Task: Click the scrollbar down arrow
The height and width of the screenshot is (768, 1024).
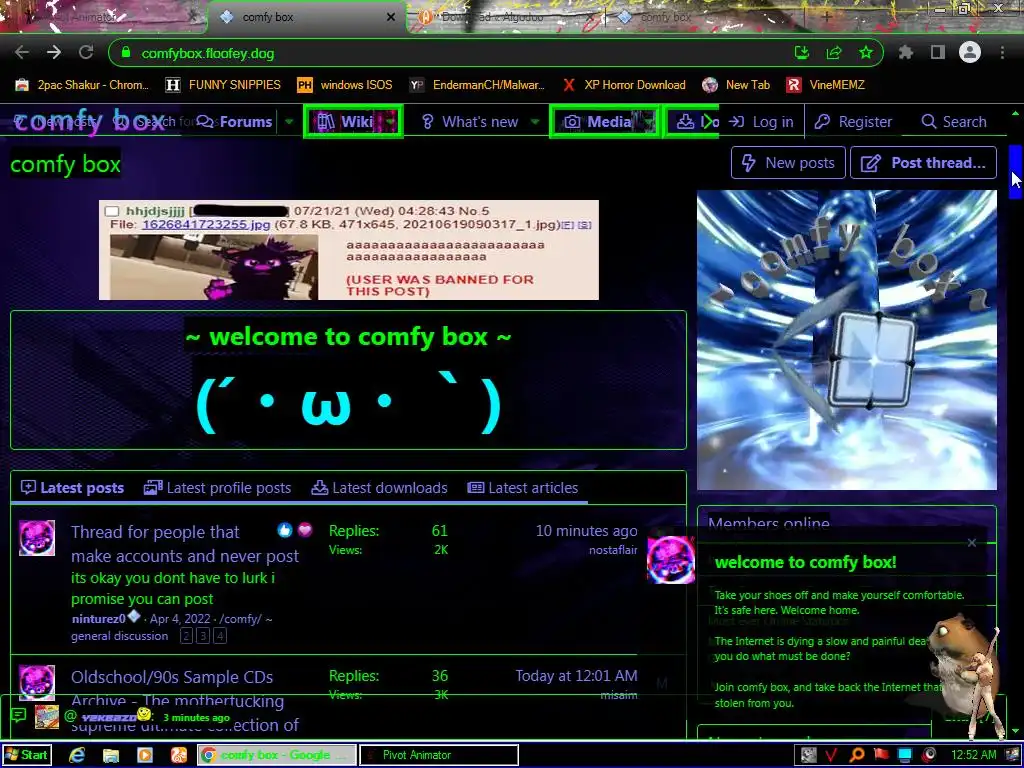Action: 1015,731
